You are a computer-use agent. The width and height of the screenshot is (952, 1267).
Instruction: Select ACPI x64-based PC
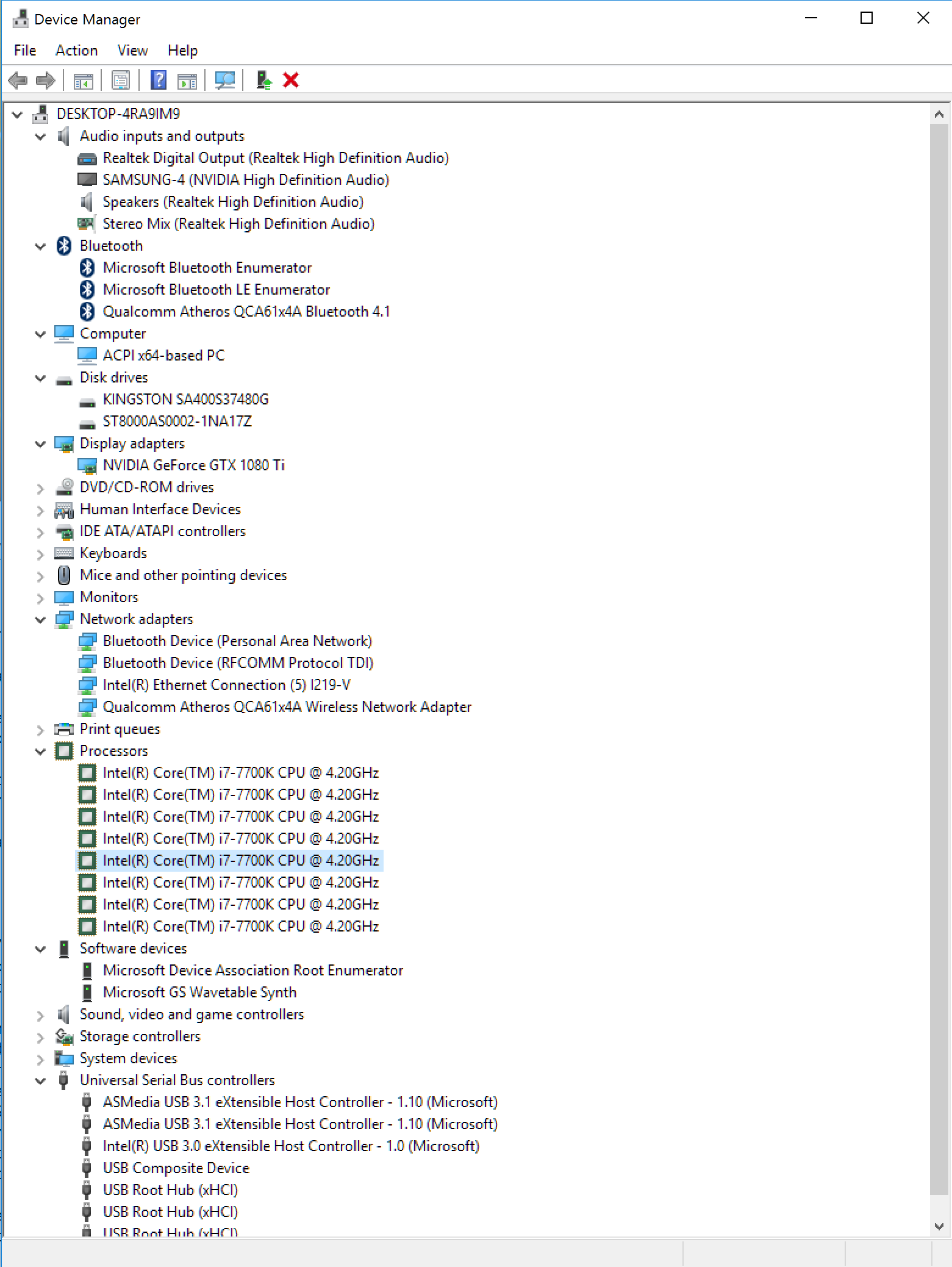coord(163,356)
